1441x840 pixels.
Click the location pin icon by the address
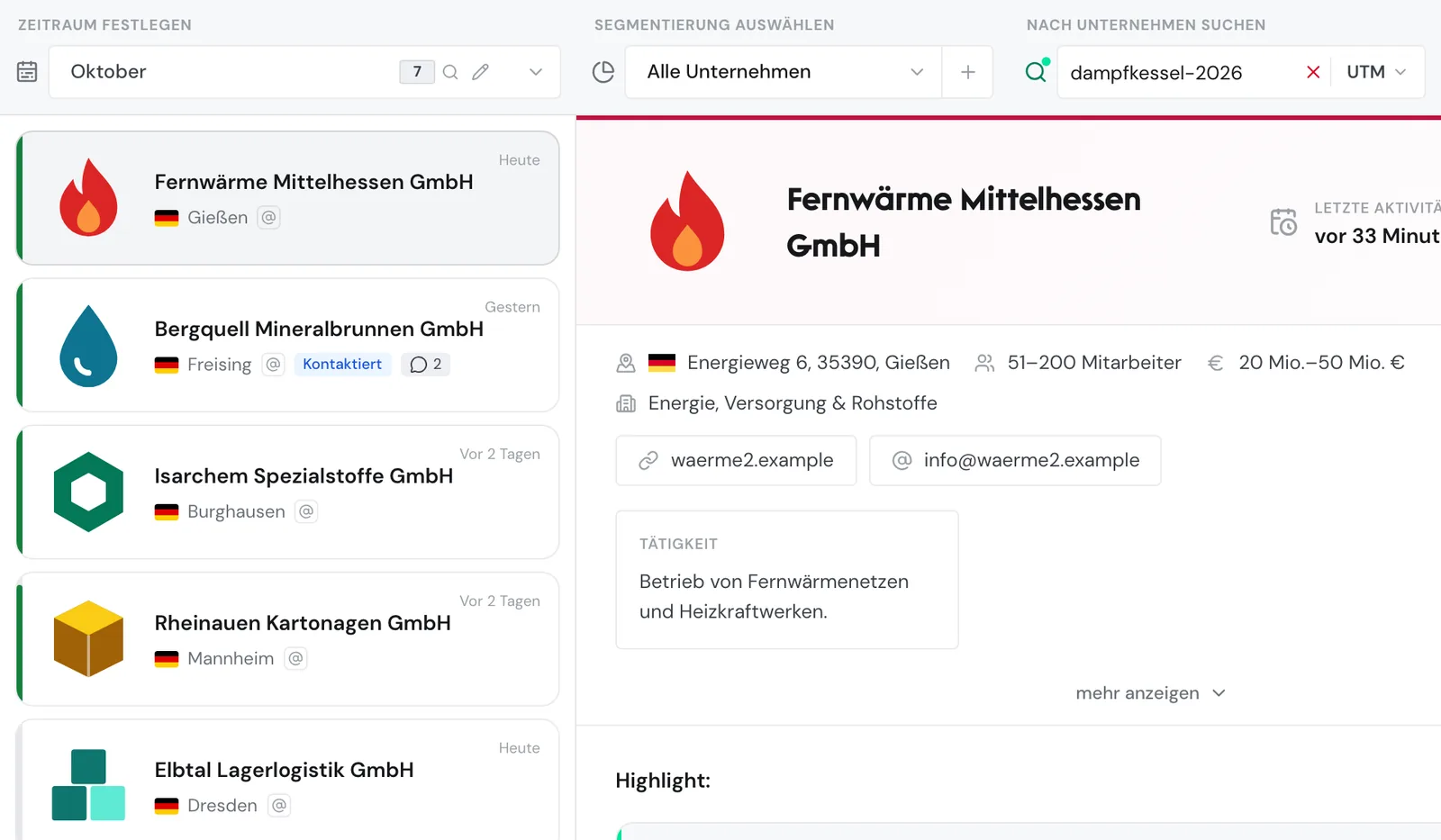(626, 363)
